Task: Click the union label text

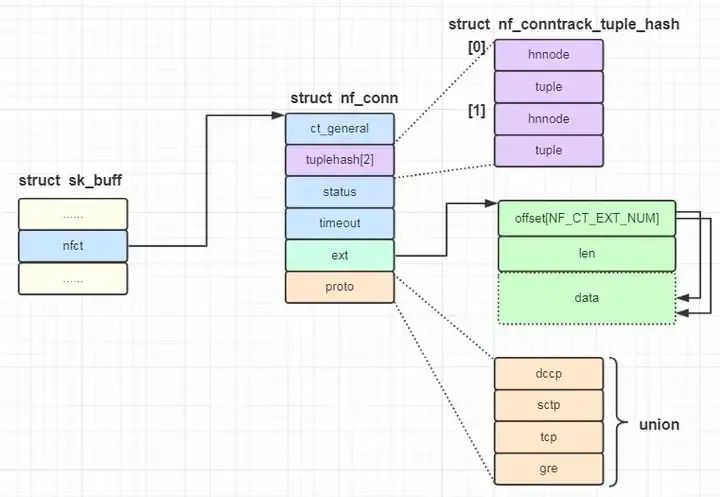Action: 659,424
